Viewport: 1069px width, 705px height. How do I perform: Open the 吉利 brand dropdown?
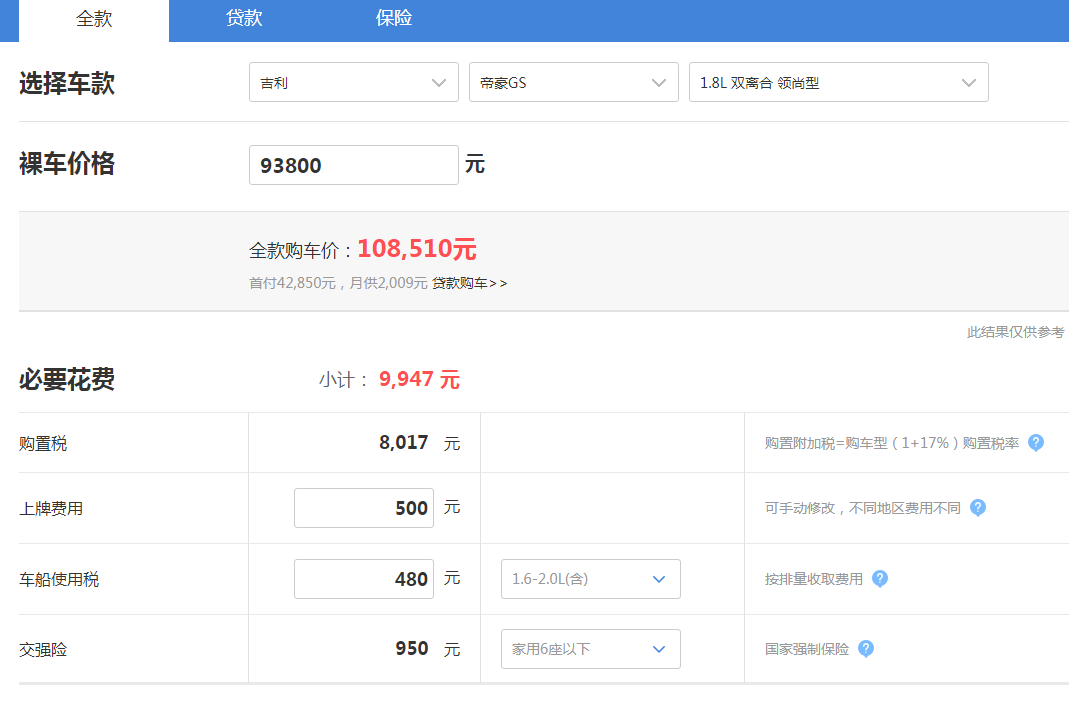(x=354, y=82)
